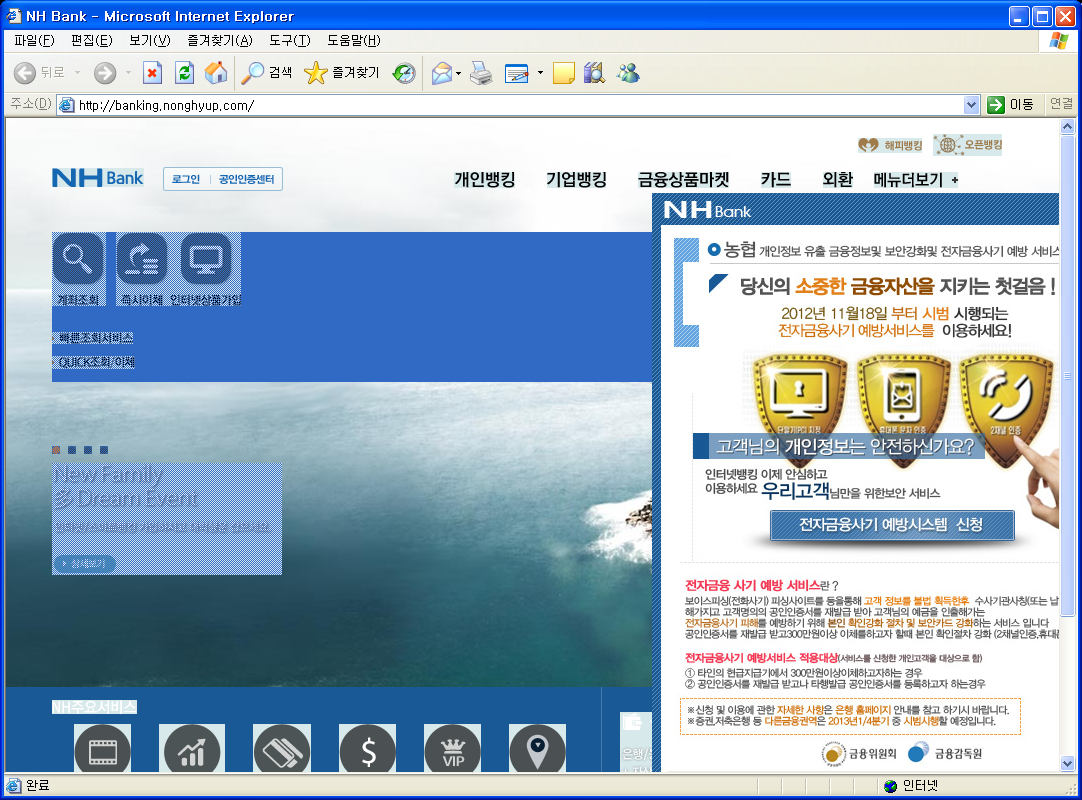
Task: Open Favorites star in toolbar
Action: pos(342,72)
